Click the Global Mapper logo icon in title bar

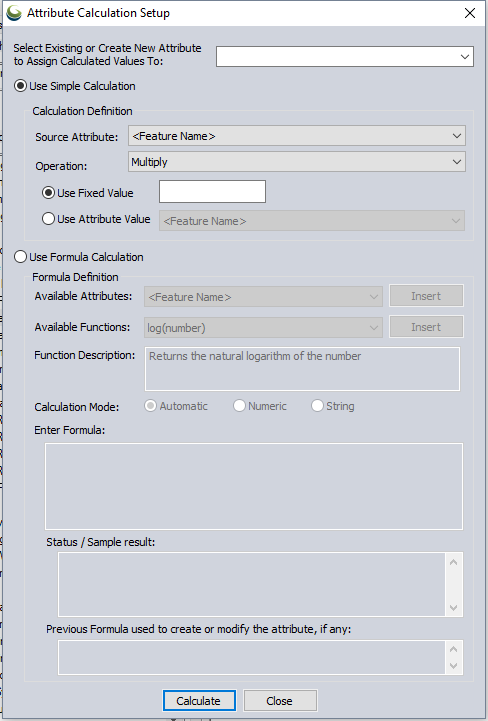pyautogui.click(x=14, y=13)
